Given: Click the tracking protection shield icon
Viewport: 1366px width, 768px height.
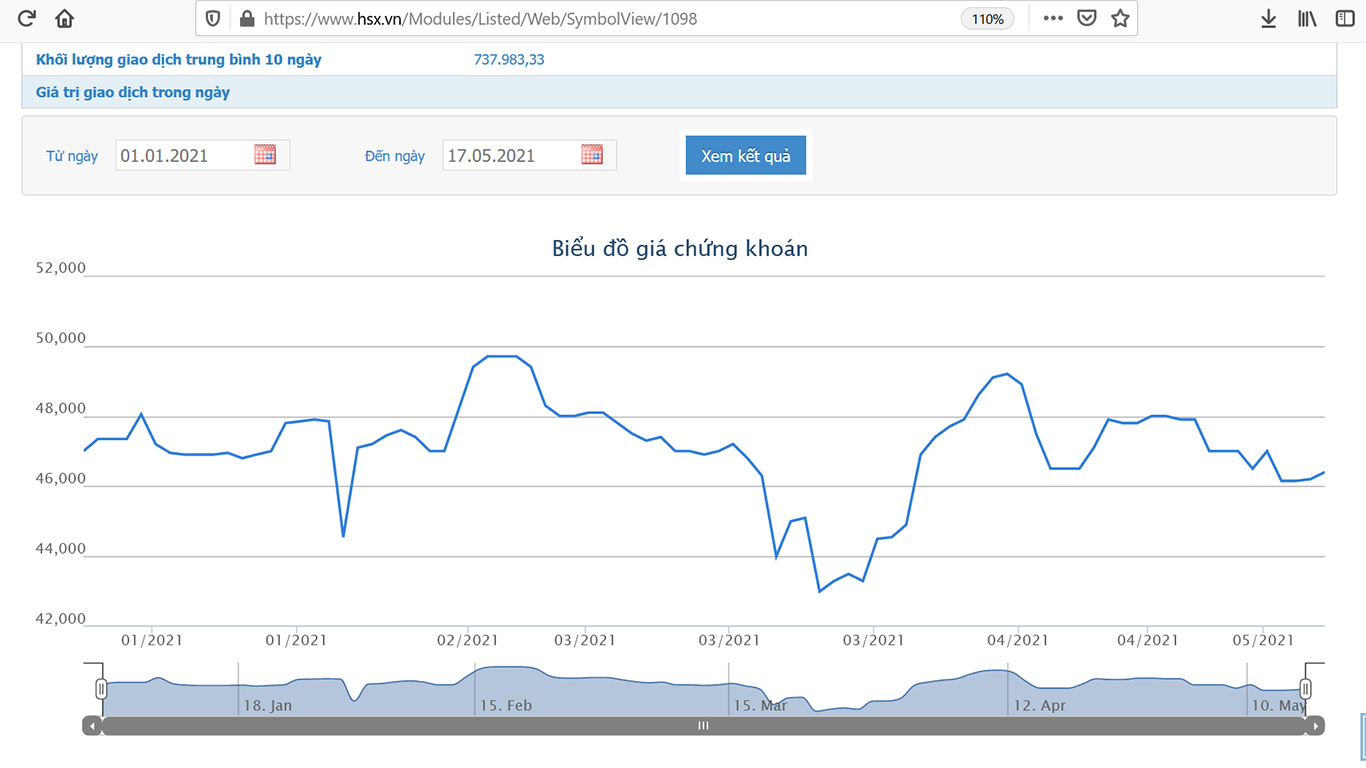Looking at the screenshot, I should coord(213,18).
